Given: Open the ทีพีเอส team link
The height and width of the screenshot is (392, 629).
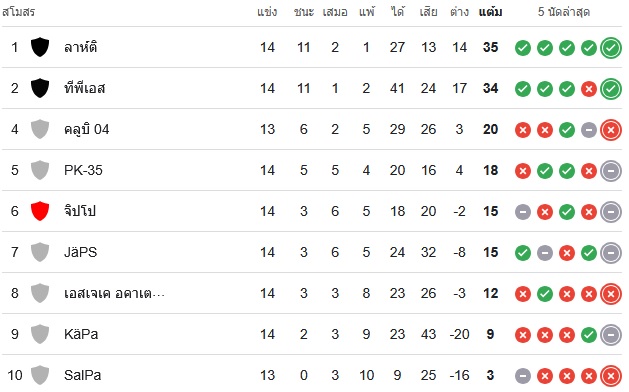Looking at the screenshot, I should [85, 88].
